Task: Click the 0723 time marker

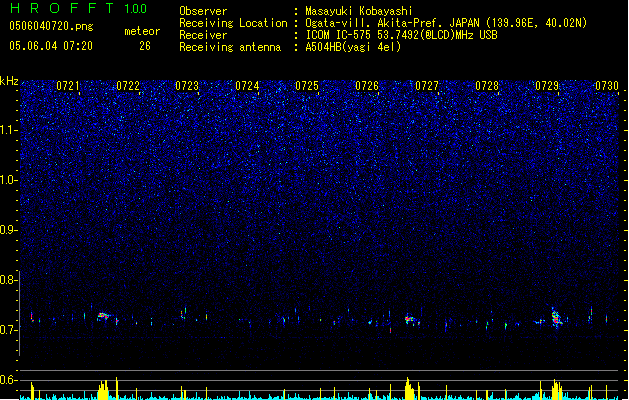Action: pyautogui.click(x=187, y=86)
